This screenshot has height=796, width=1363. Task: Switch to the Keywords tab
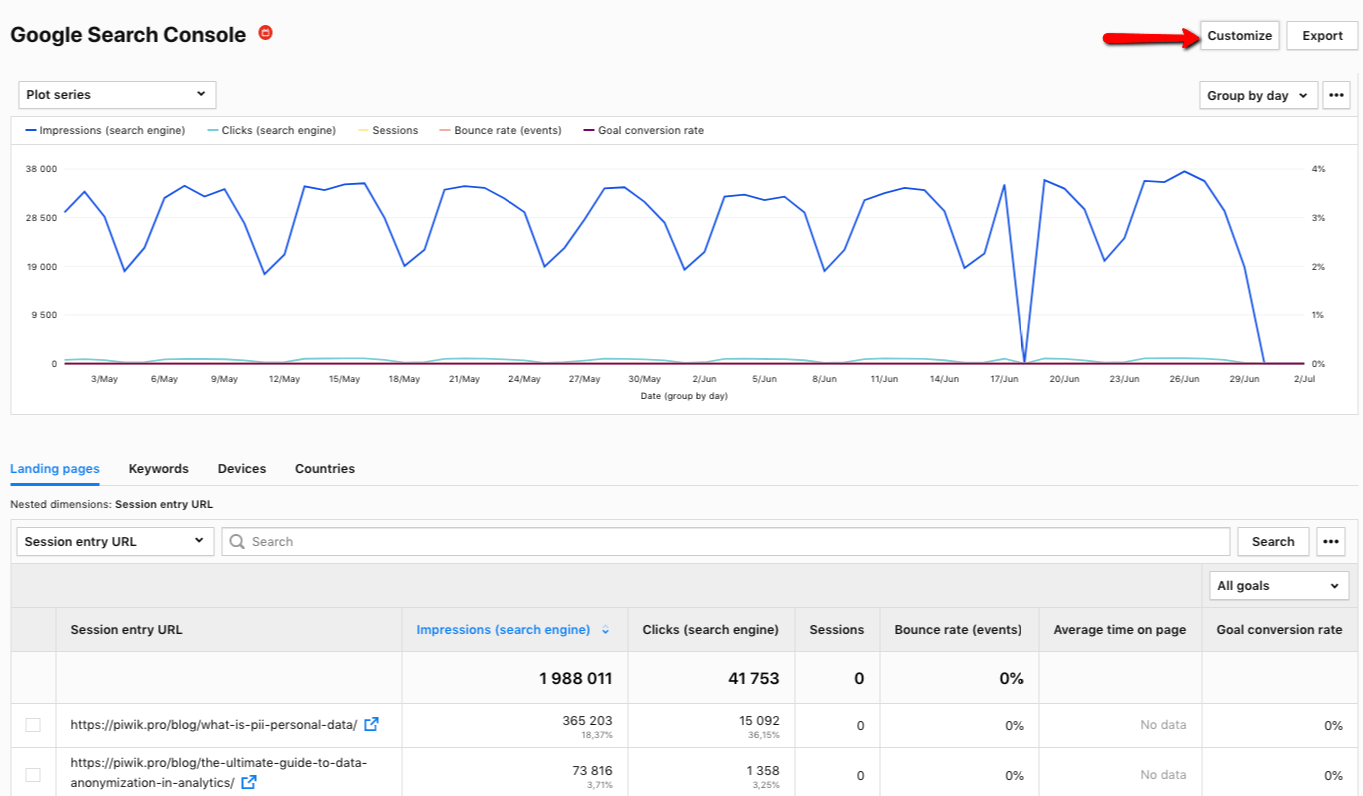[x=158, y=468]
